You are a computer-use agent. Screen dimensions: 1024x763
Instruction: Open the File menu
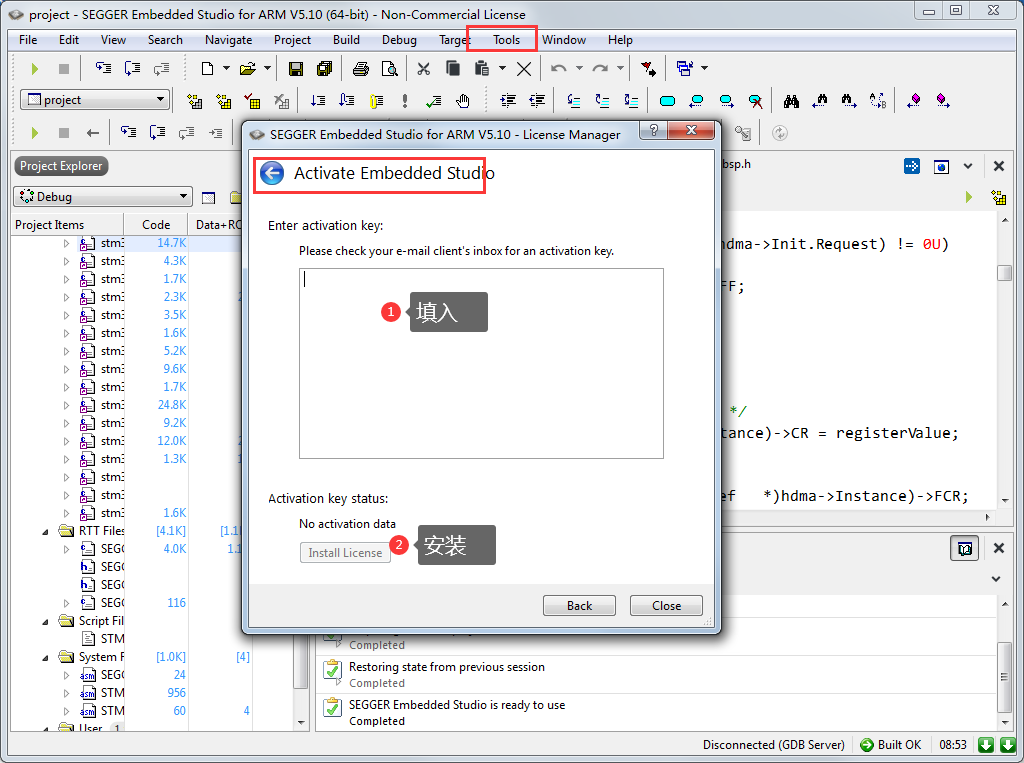pyautogui.click(x=28, y=40)
